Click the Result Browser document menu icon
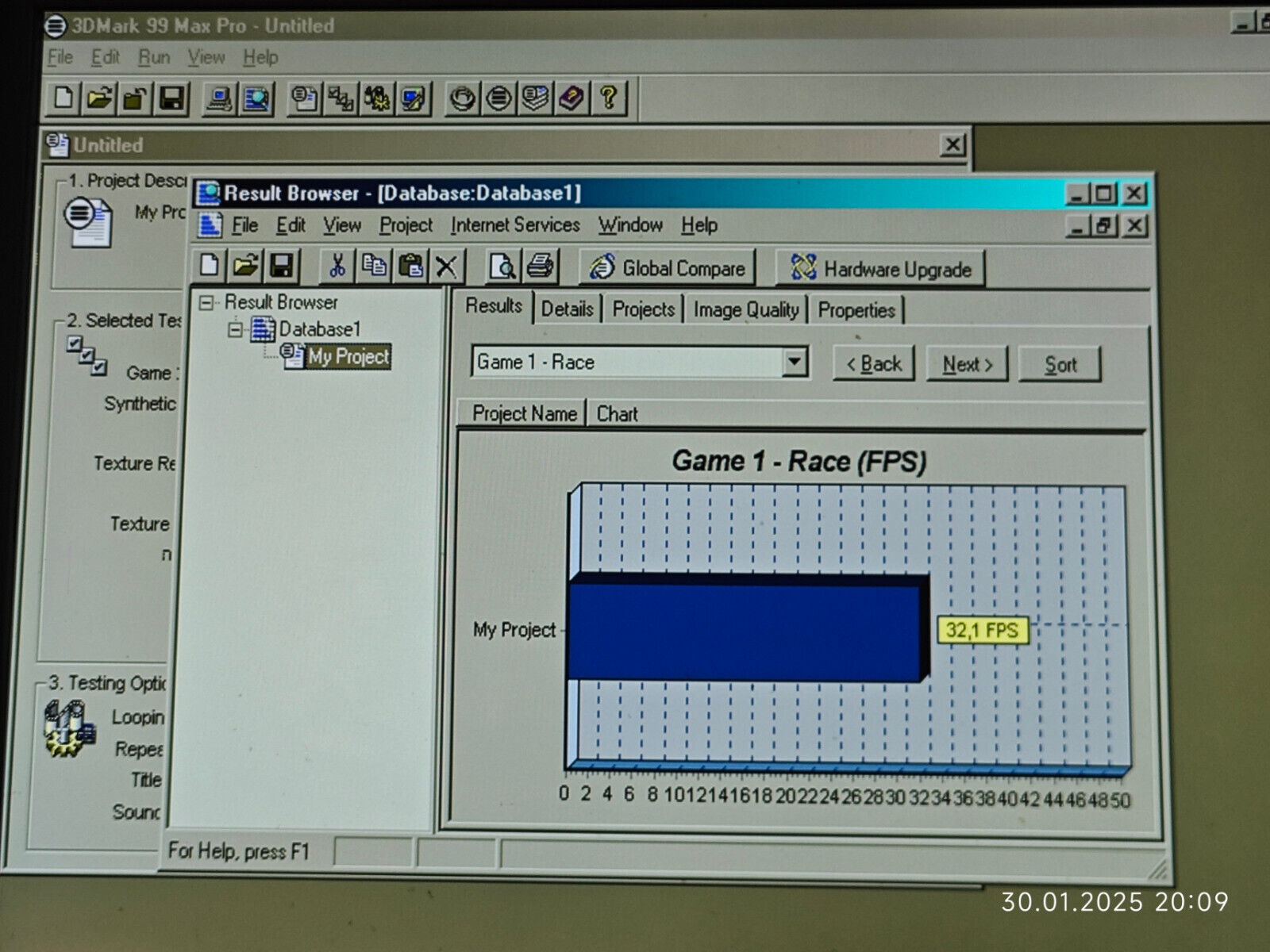Image resolution: width=1270 pixels, height=952 pixels. coord(210,225)
